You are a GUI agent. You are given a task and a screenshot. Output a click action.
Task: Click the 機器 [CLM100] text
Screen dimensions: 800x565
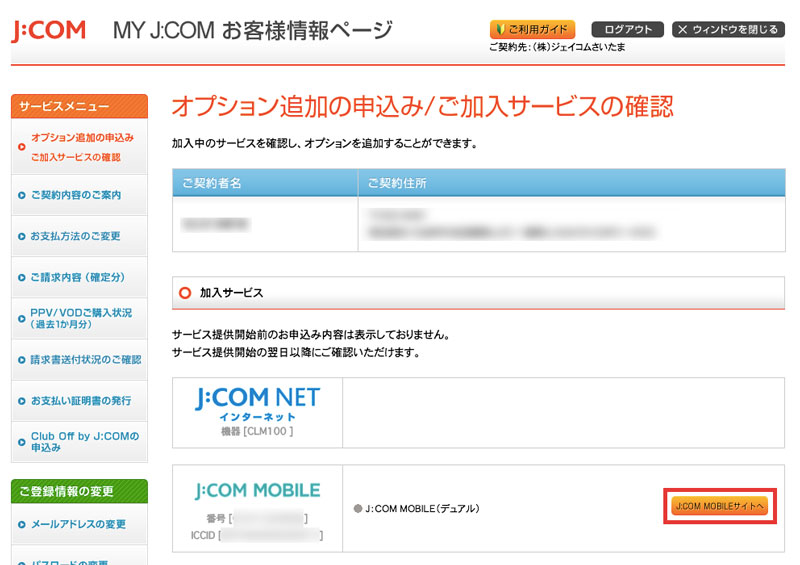[x=257, y=431]
